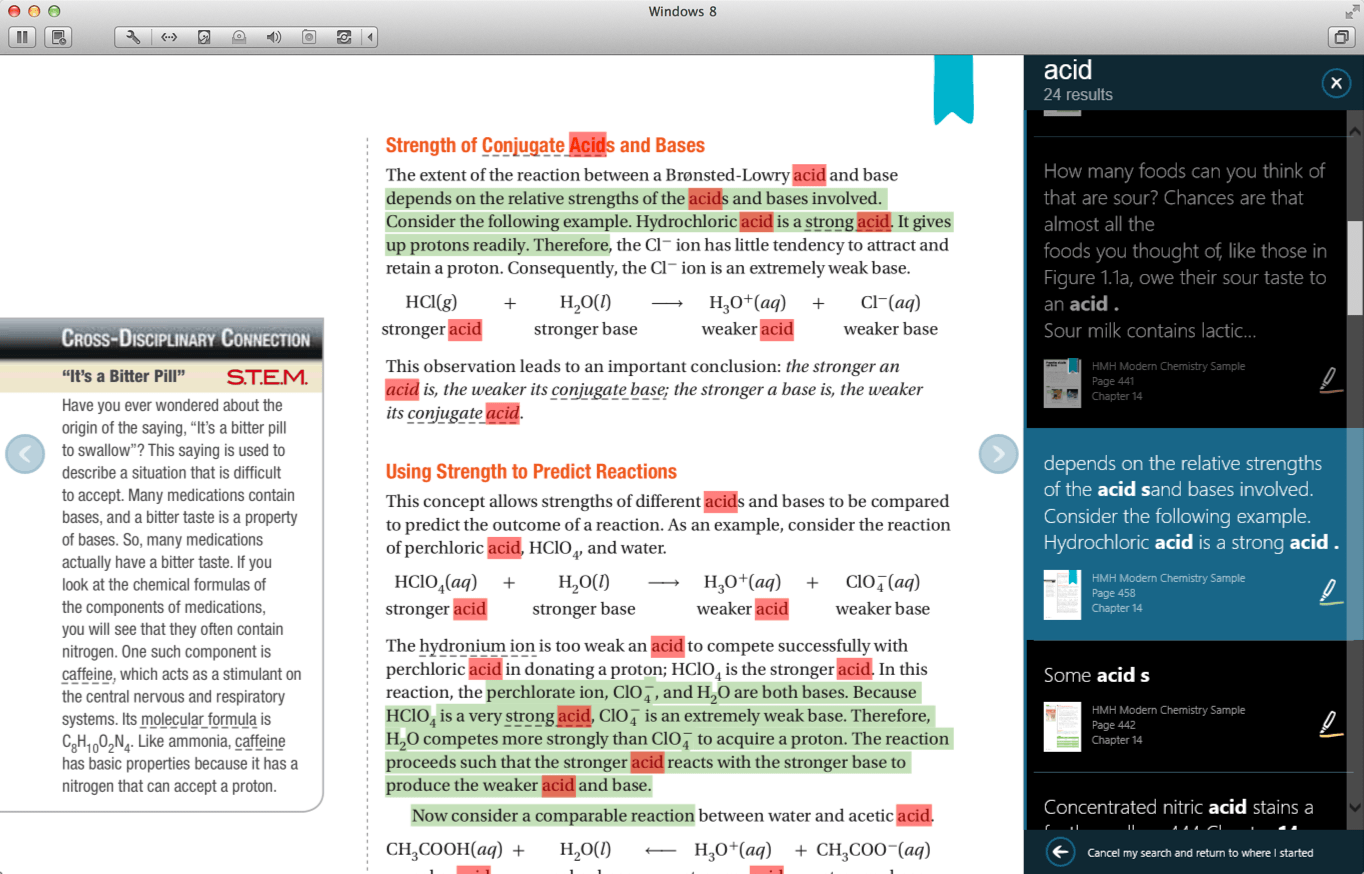Image resolution: width=1364 pixels, height=874 pixels.
Task: Click the CH3COOH(aq) formula in last equation
Action: pyautogui.click(x=444, y=851)
